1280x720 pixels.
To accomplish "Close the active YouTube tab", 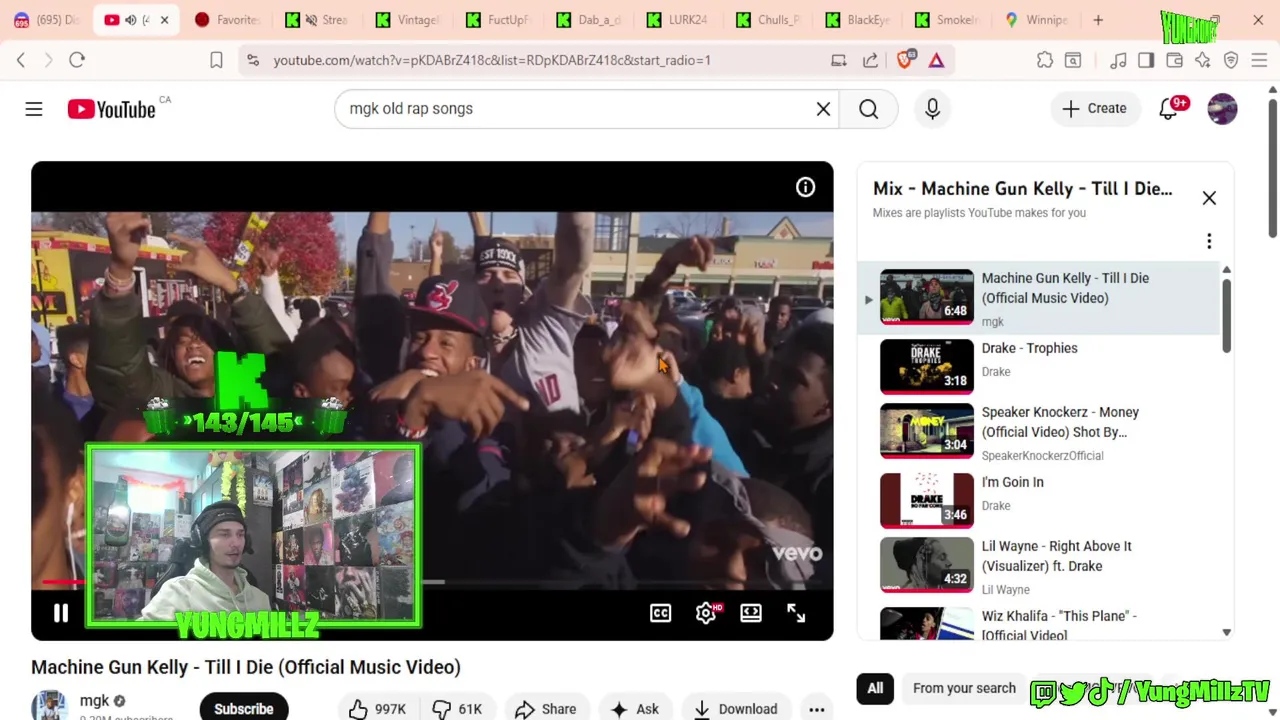I will click(164, 20).
